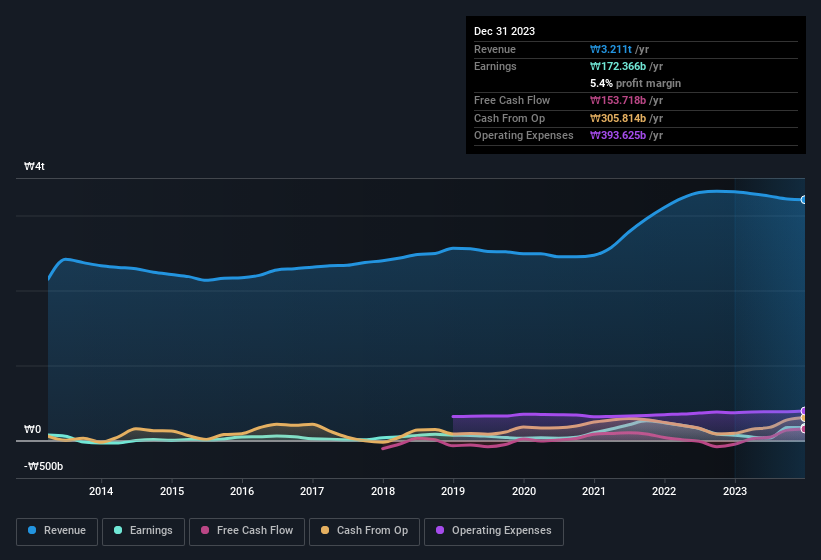Click the pink Free Cash Flow end-point marker

[x=804, y=429]
